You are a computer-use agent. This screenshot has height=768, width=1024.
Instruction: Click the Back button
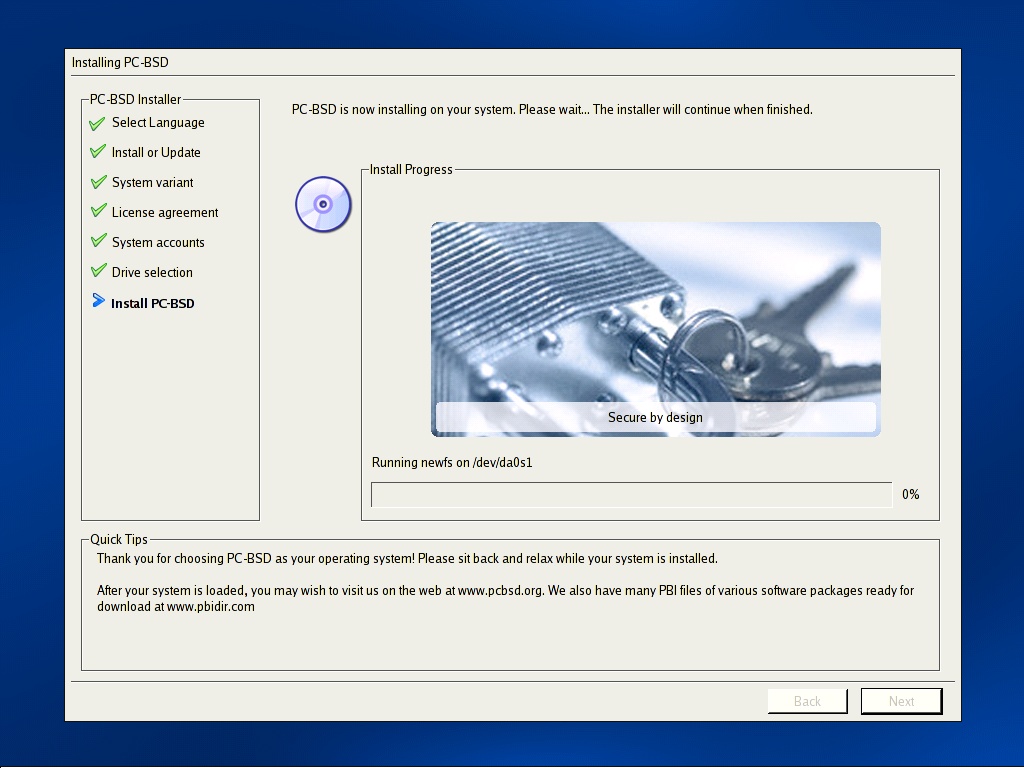coord(807,701)
